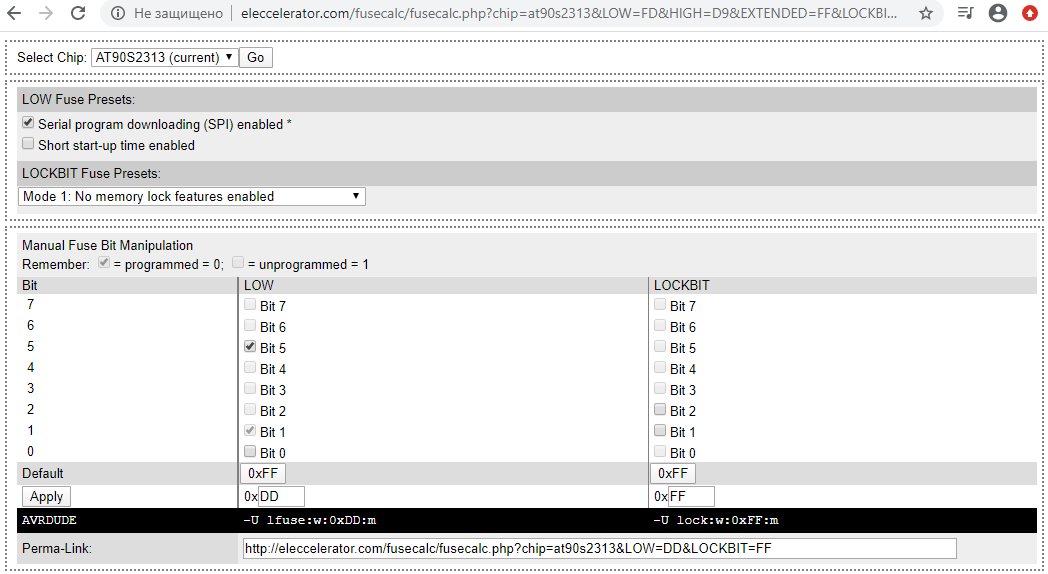The height and width of the screenshot is (574, 1048).
Task: Select the AVRDUDE lfuse command text
Action: coord(309,520)
